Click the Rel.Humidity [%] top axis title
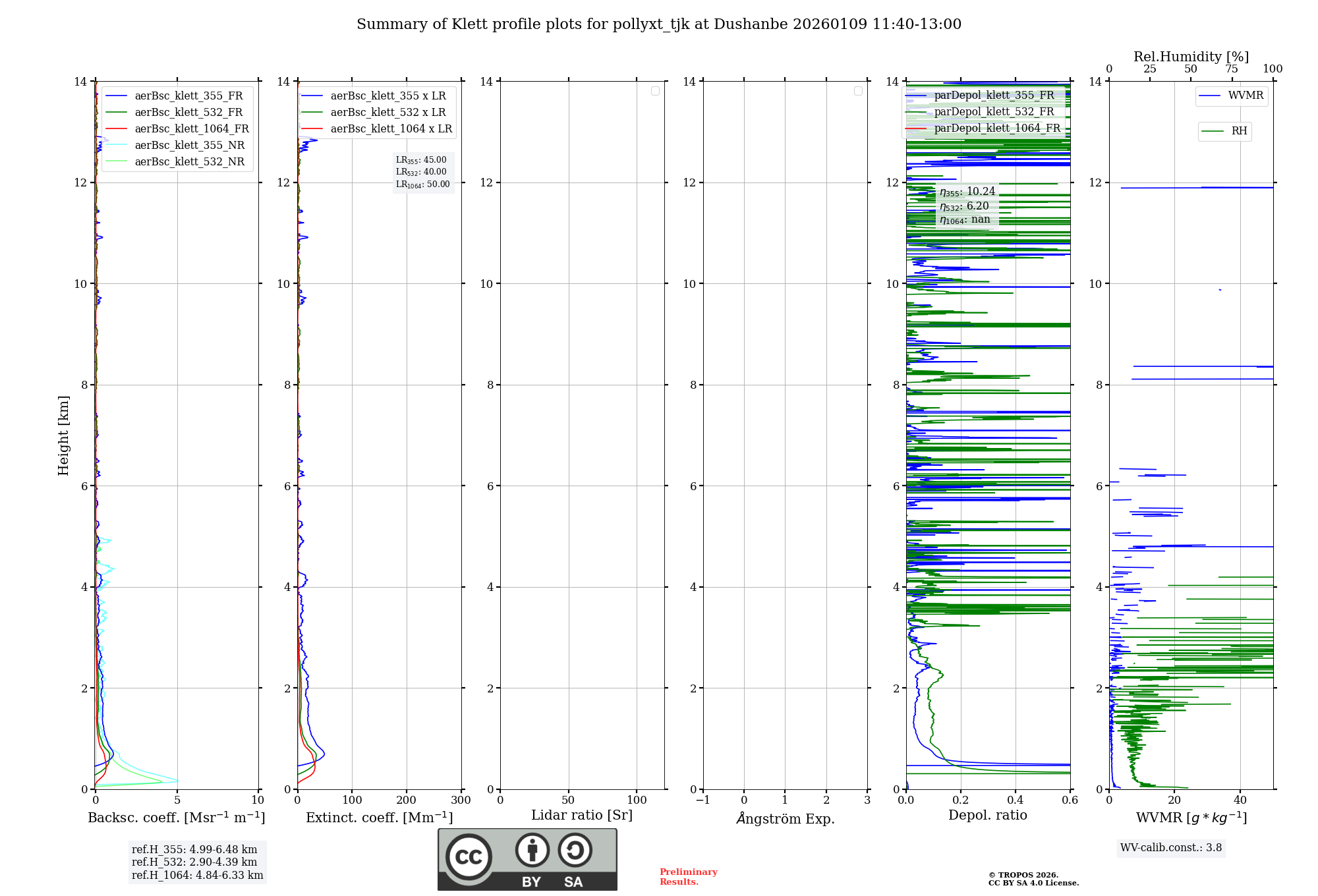This screenshot has height=896, width=1318. 1191,57
